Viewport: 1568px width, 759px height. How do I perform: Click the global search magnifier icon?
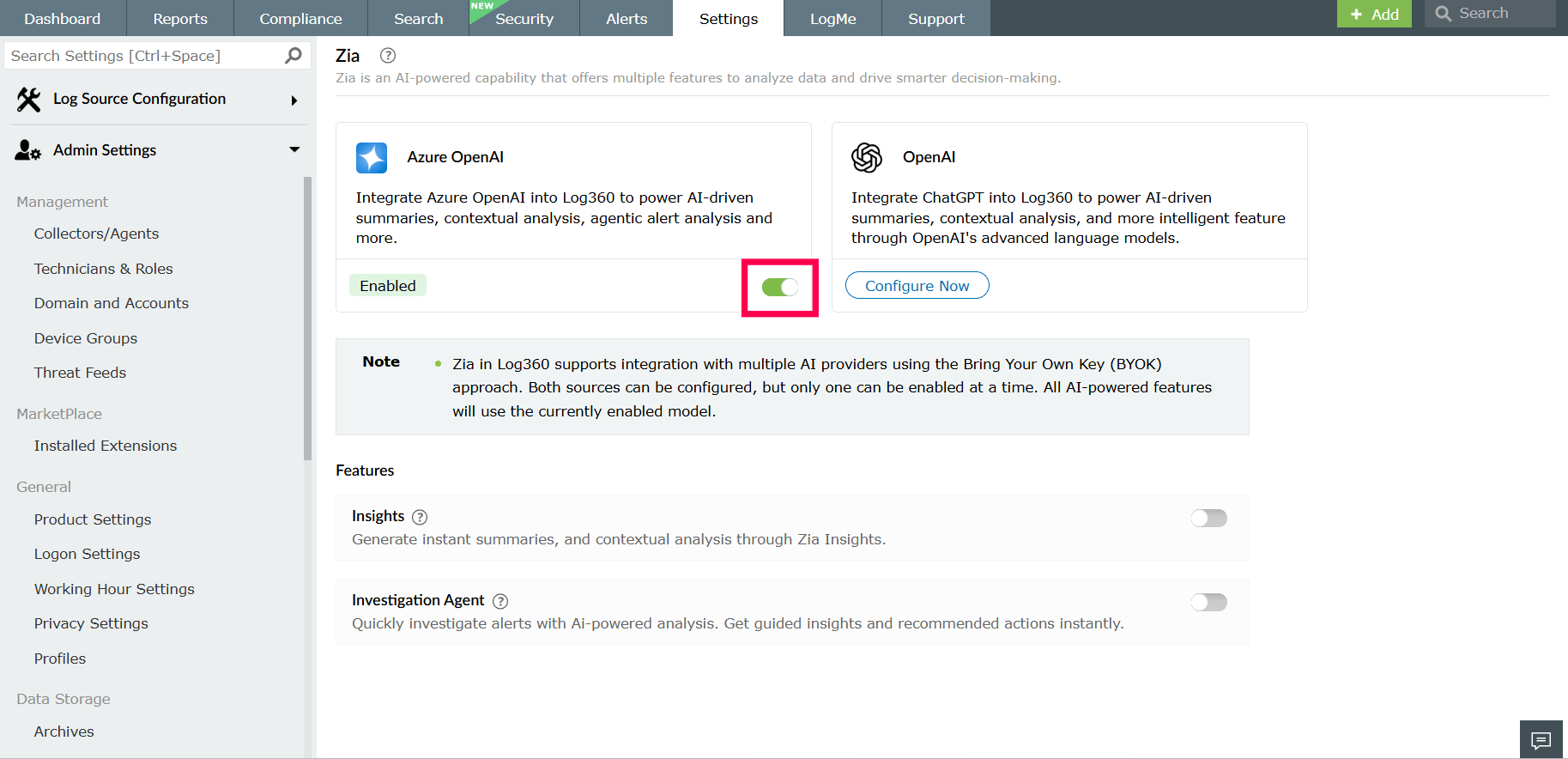[x=1444, y=14]
